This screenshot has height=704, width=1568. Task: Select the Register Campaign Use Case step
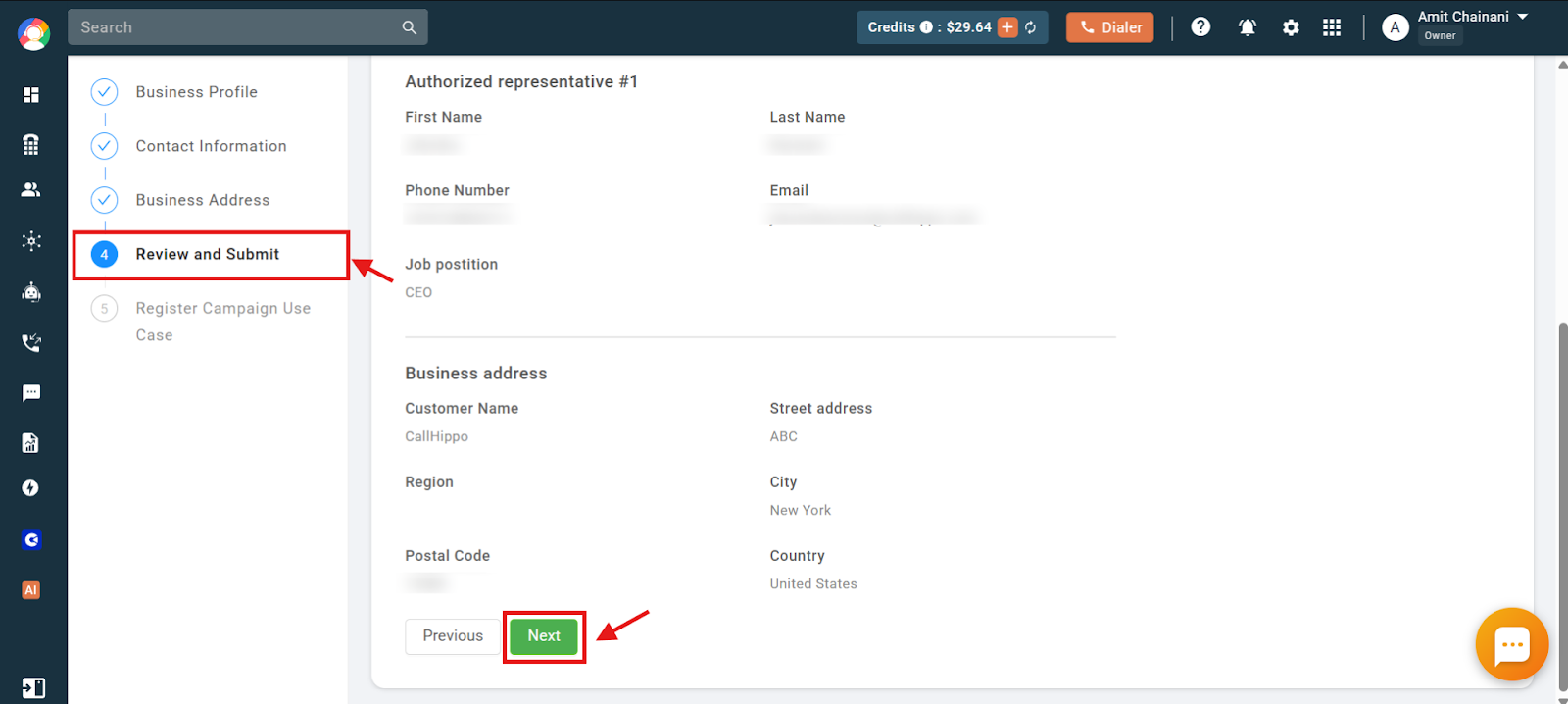click(222, 322)
